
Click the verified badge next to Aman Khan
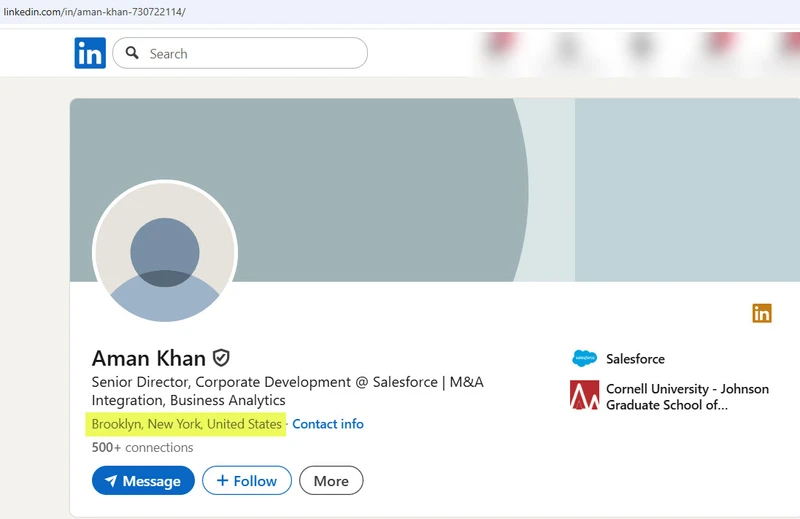[x=221, y=357]
